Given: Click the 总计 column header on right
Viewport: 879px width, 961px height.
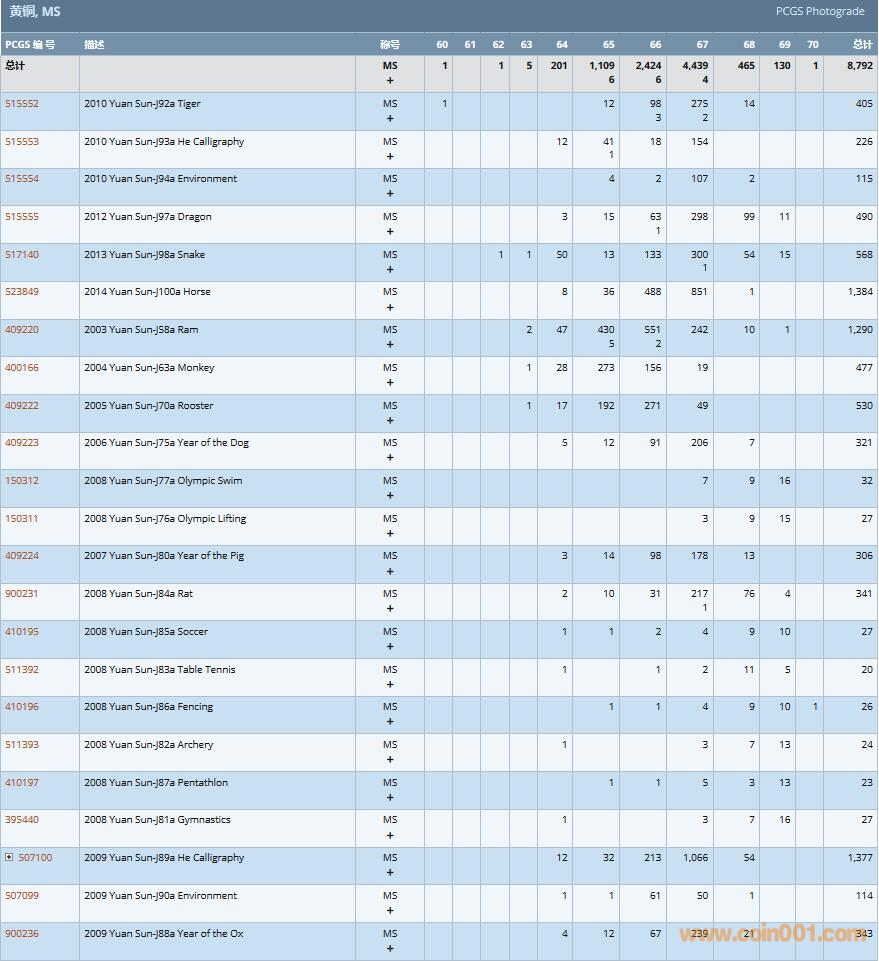Looking at the screenshot, I should 861,45.
